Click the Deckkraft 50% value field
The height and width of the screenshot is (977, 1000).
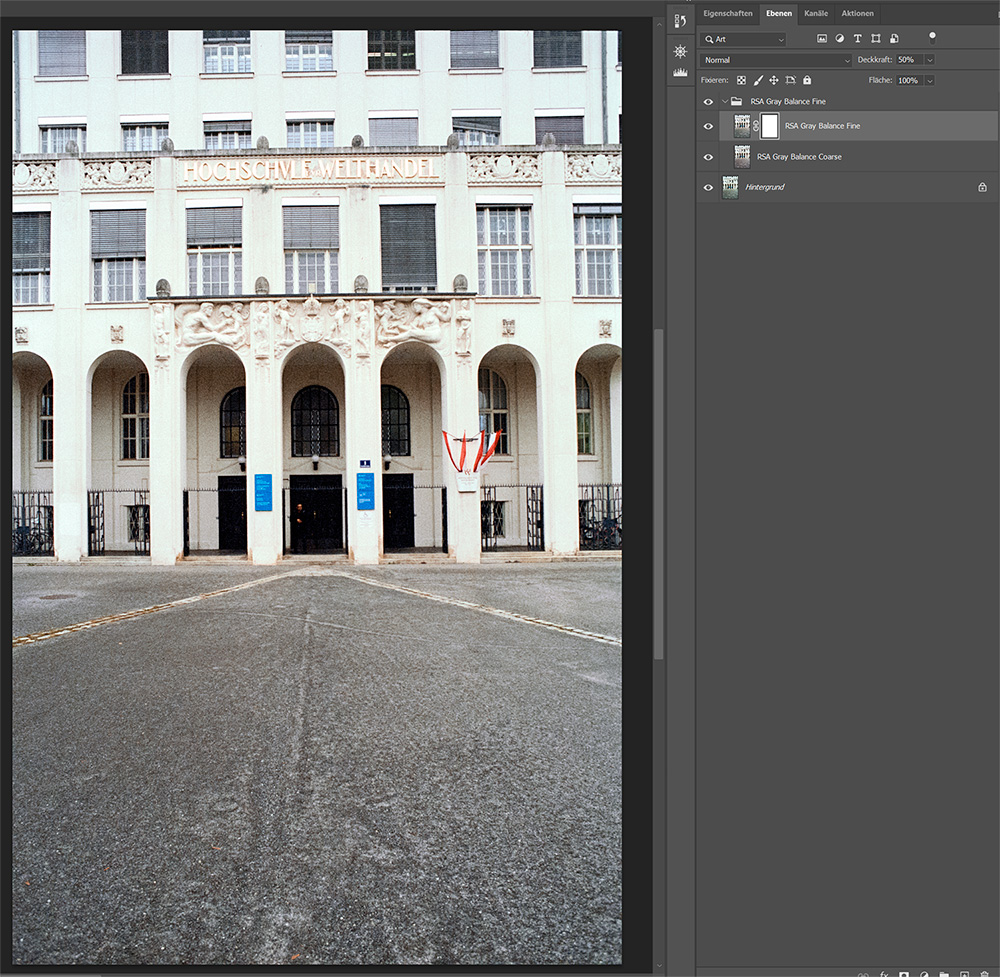click(x=910, y=60)
